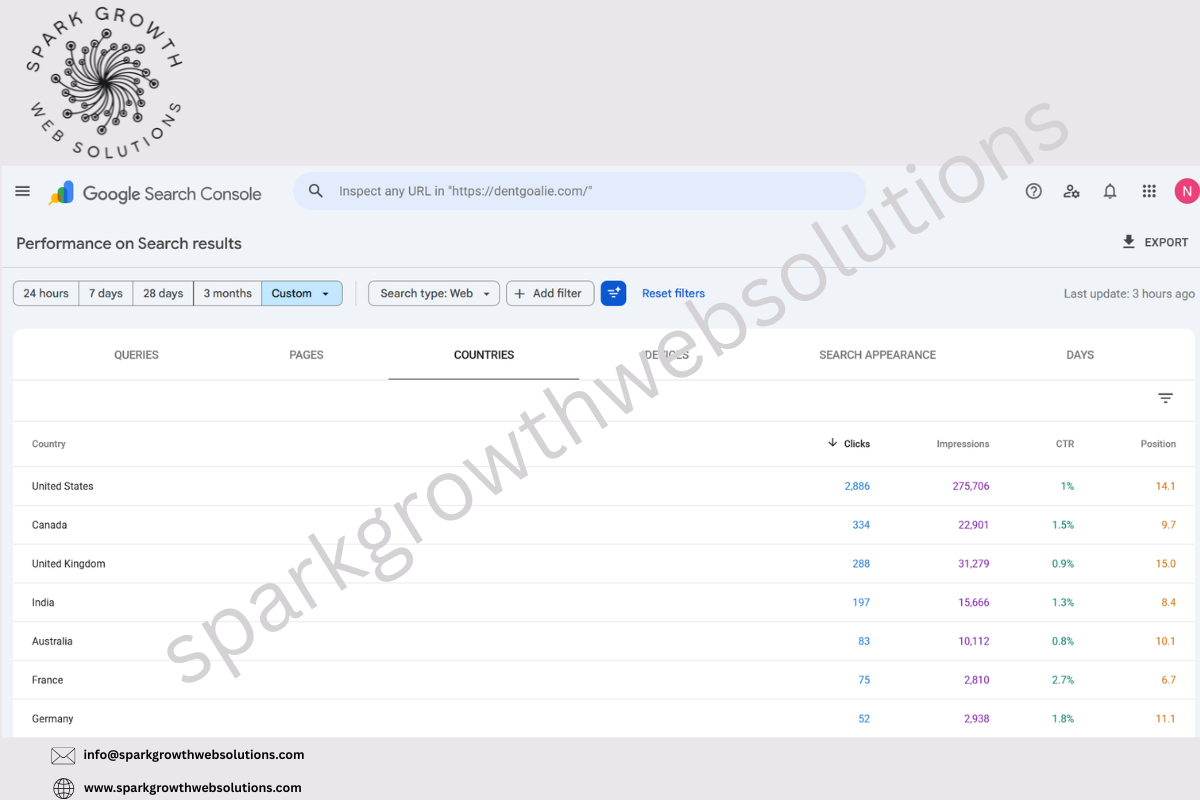This screenshot has width=1200, height=800.
Task: Select the Germany row
Action: click(604, 719)
